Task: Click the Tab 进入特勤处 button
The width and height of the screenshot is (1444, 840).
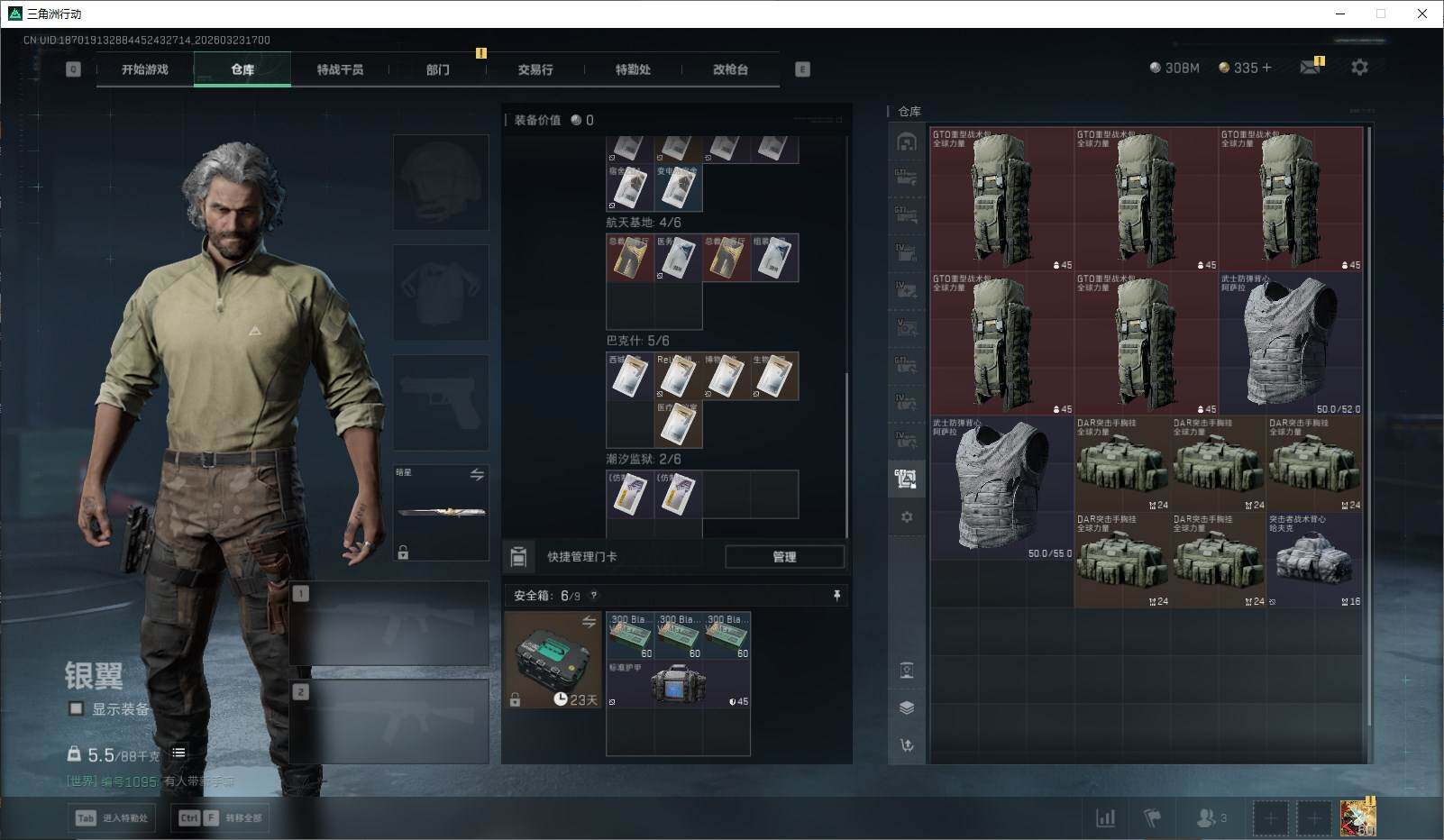Action: pyautogui.click(x=114, y=817)
